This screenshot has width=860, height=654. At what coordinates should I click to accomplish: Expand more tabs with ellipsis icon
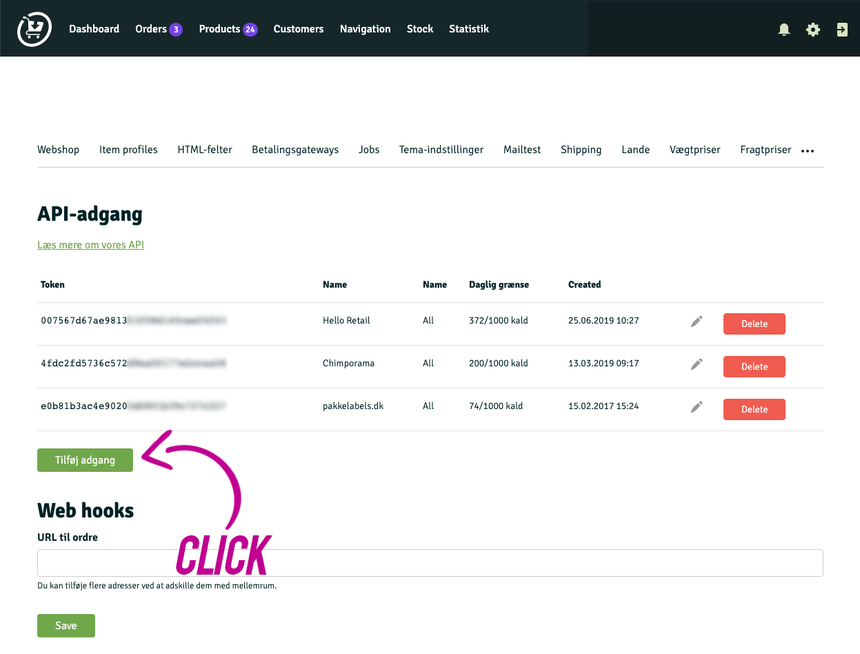(808, 151)
